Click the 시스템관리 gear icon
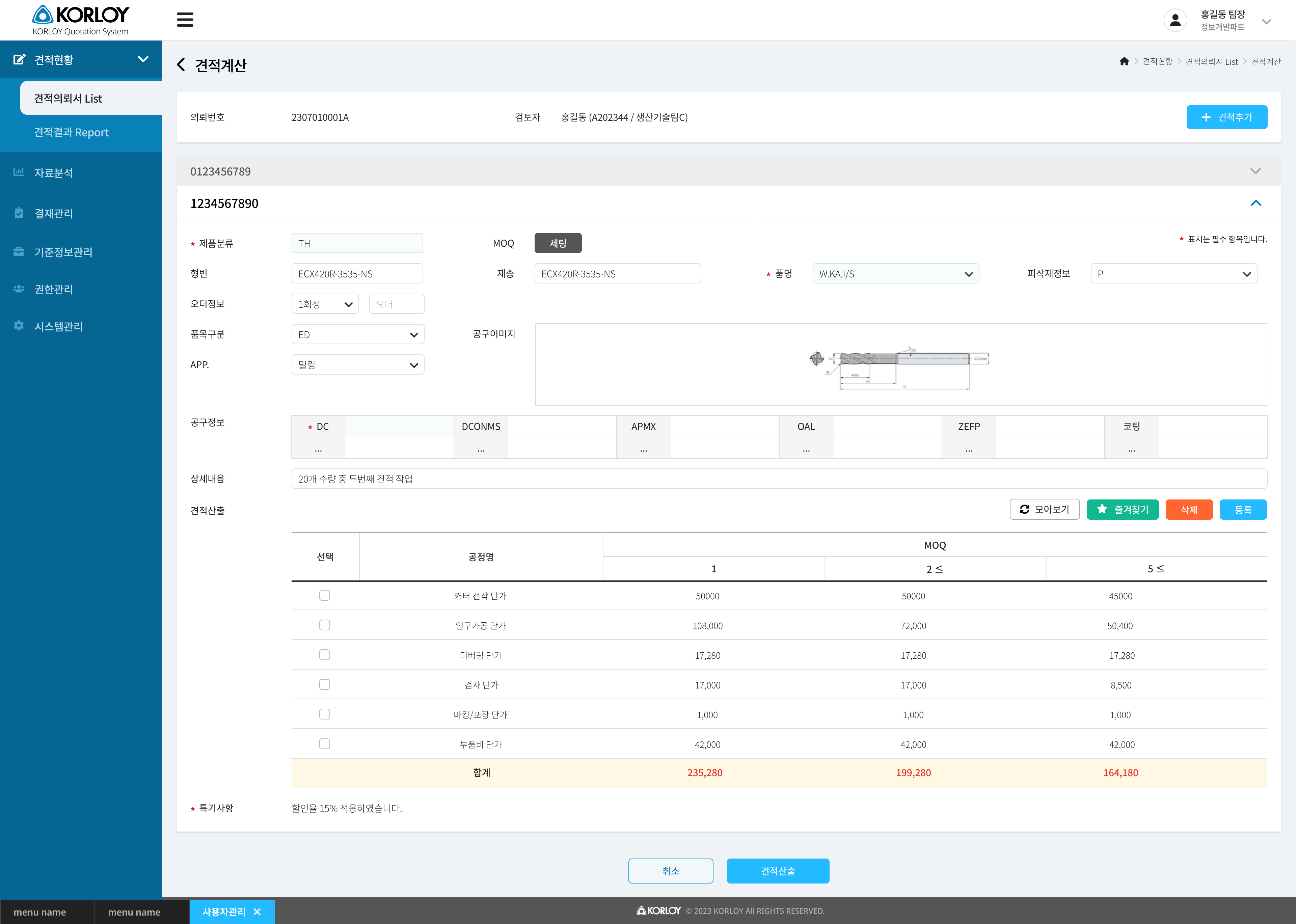 point(19,325)
